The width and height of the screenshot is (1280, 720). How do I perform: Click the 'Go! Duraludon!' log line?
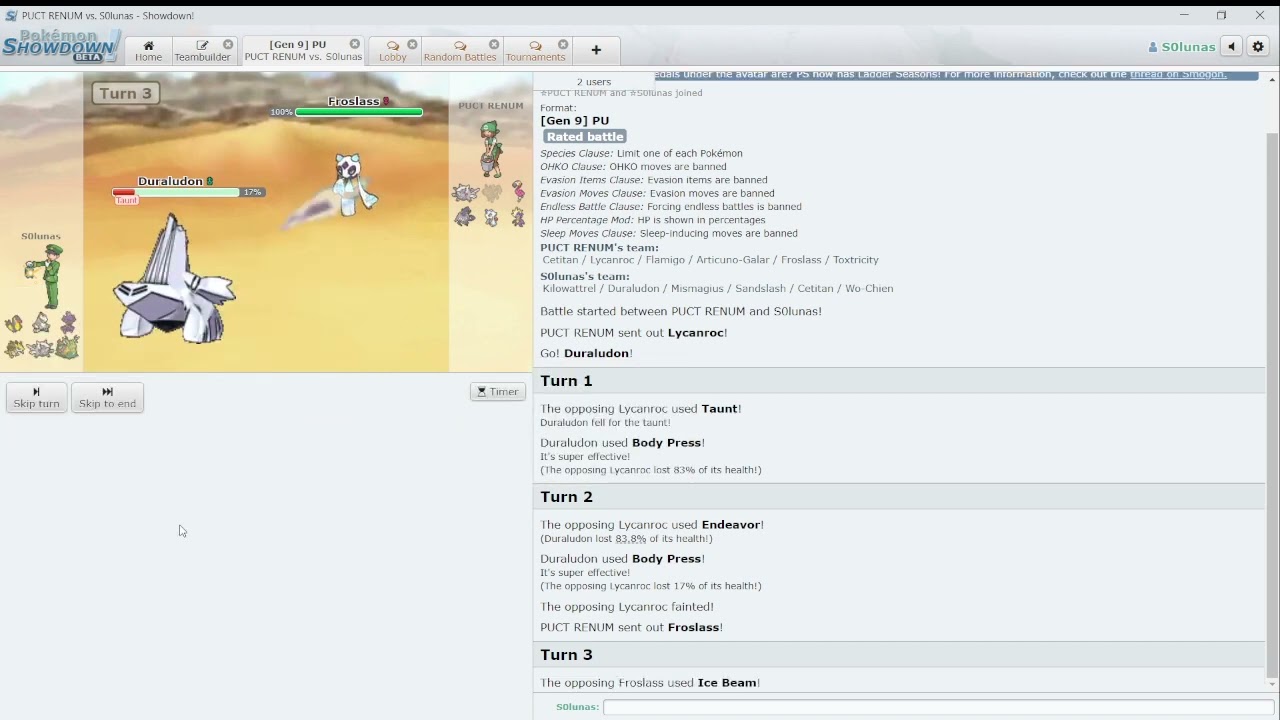point(586,354)
